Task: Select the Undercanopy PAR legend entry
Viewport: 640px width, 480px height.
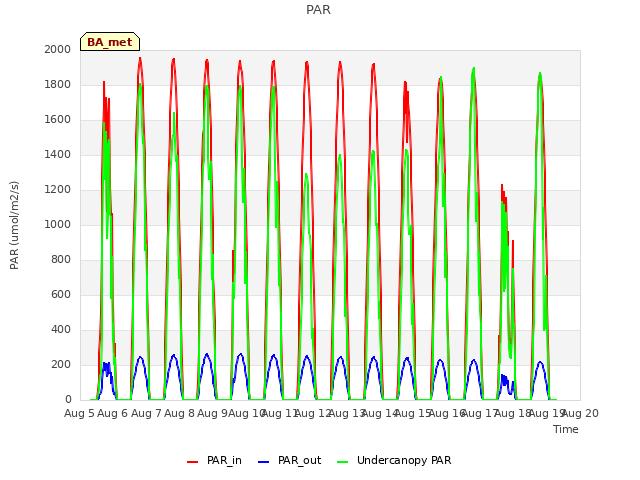Action: point(394,460)
